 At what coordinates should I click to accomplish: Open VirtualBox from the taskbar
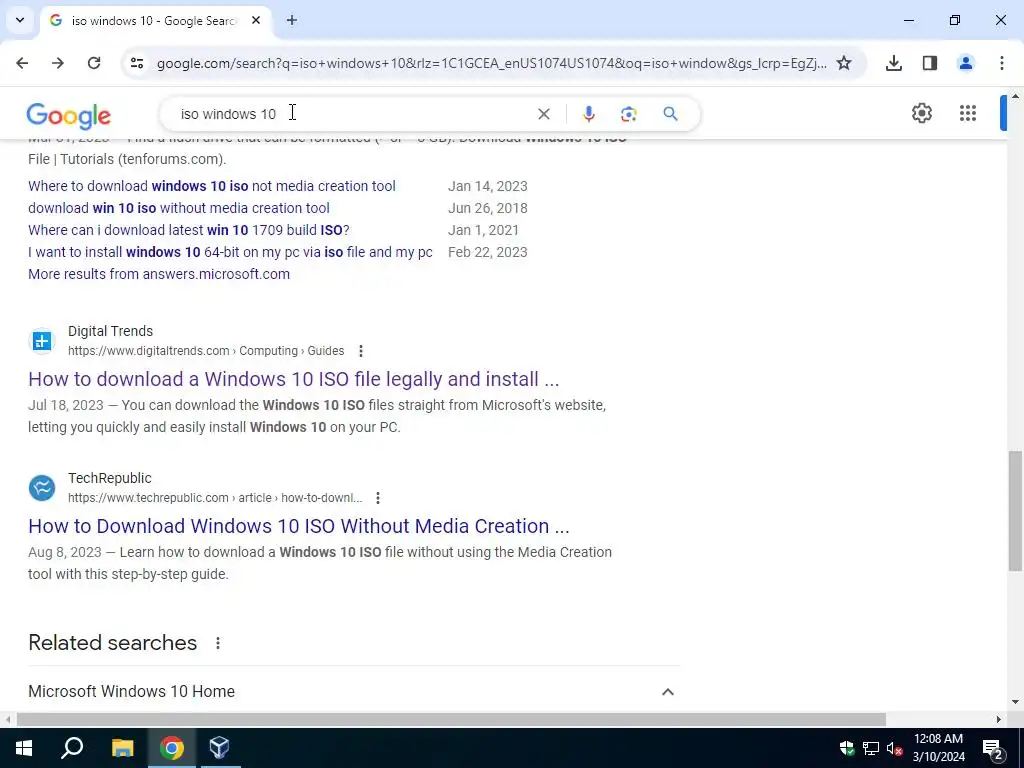[x=219, y=748]
